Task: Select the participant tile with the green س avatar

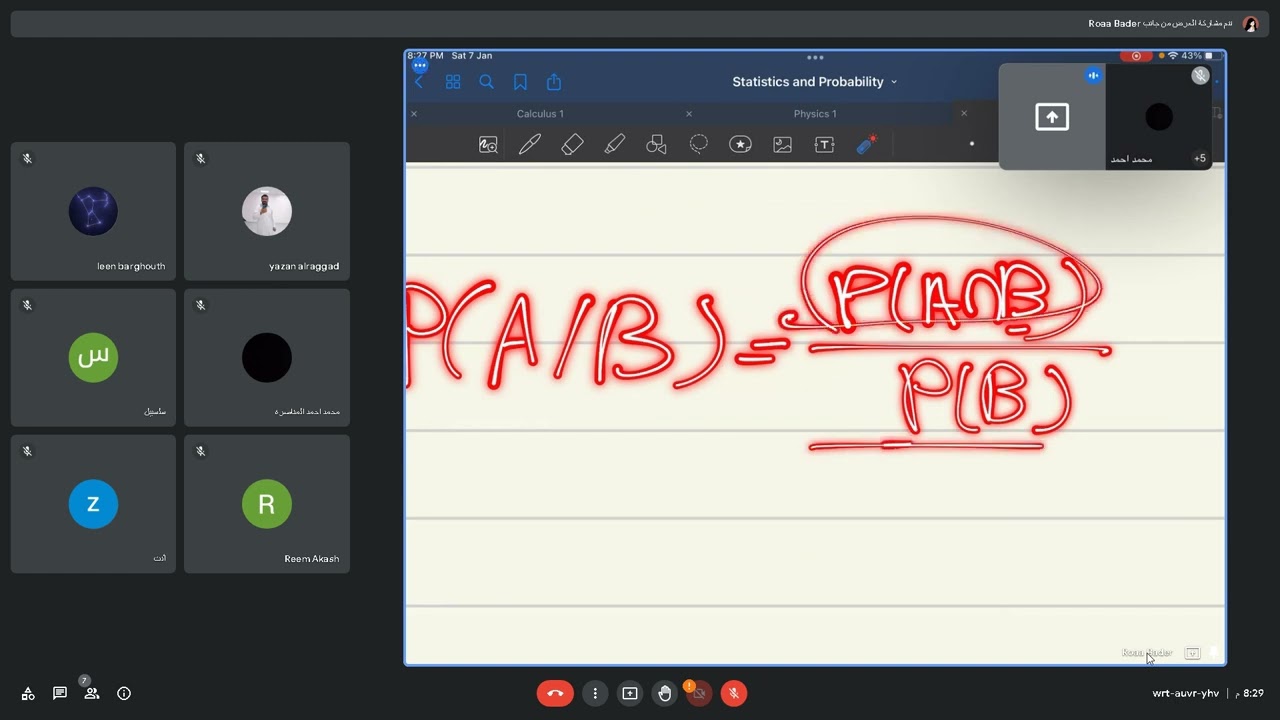Action: click(x=93, y=358)
